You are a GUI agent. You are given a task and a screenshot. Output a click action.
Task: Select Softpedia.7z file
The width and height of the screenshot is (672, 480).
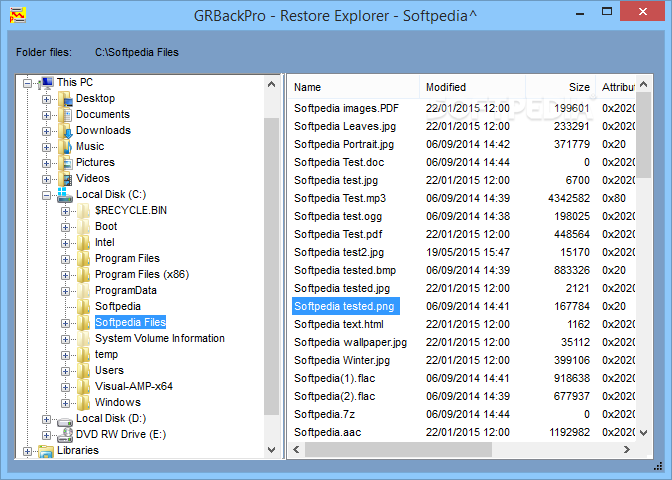coord(324,414)
